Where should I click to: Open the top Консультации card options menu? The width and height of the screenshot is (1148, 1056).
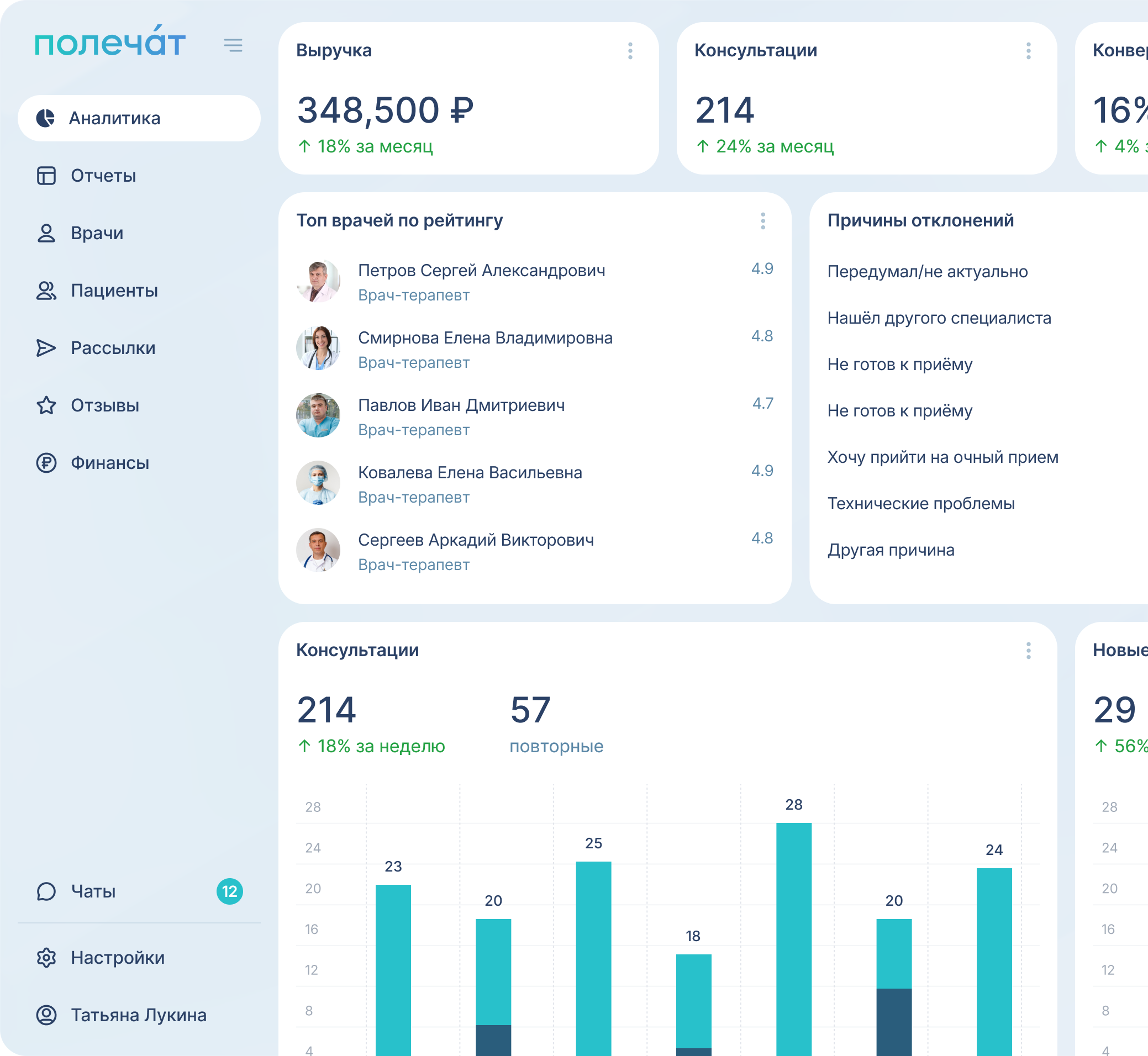click(1029, 51)
